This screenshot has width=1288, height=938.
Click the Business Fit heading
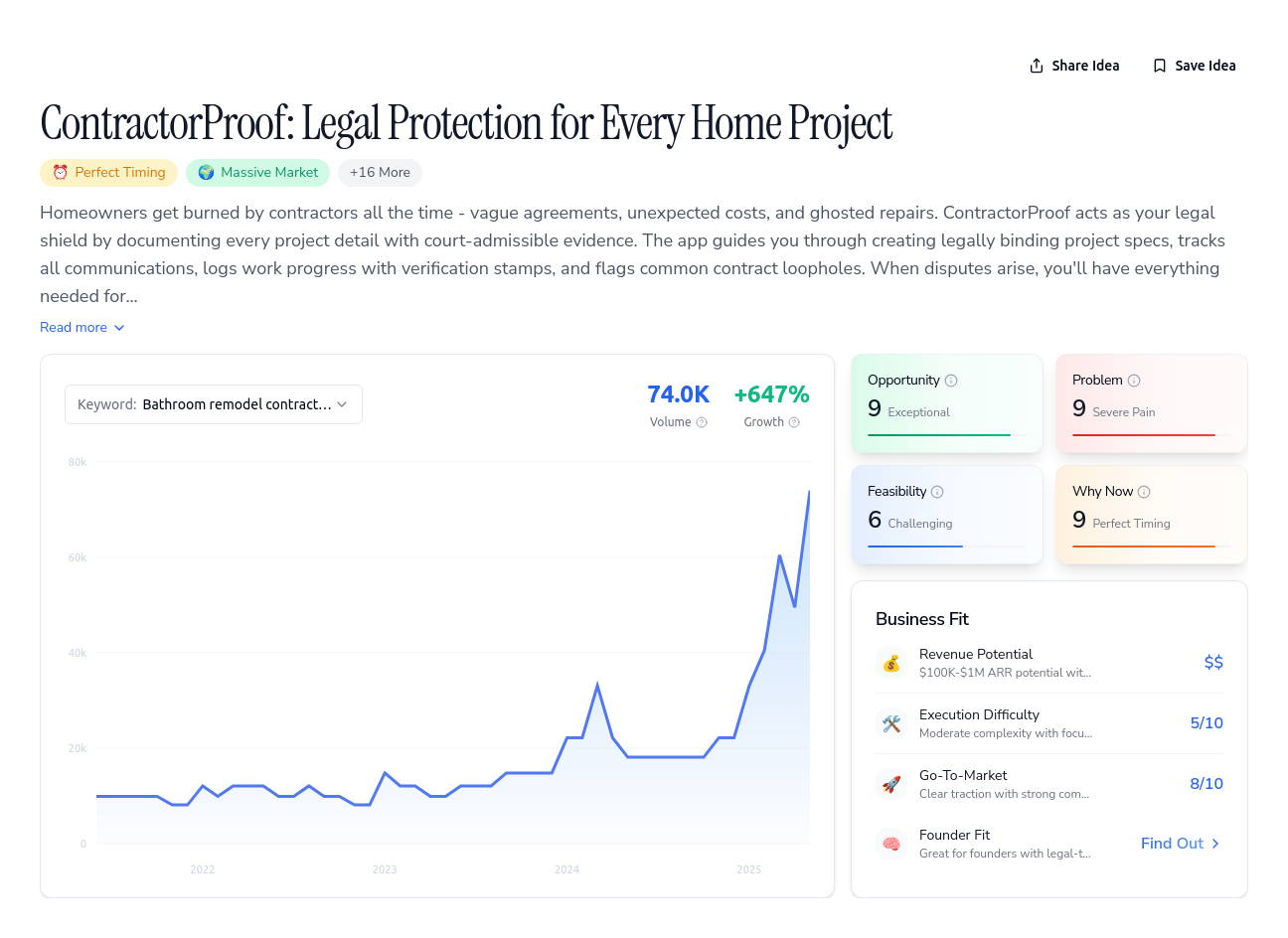(922, 619)
